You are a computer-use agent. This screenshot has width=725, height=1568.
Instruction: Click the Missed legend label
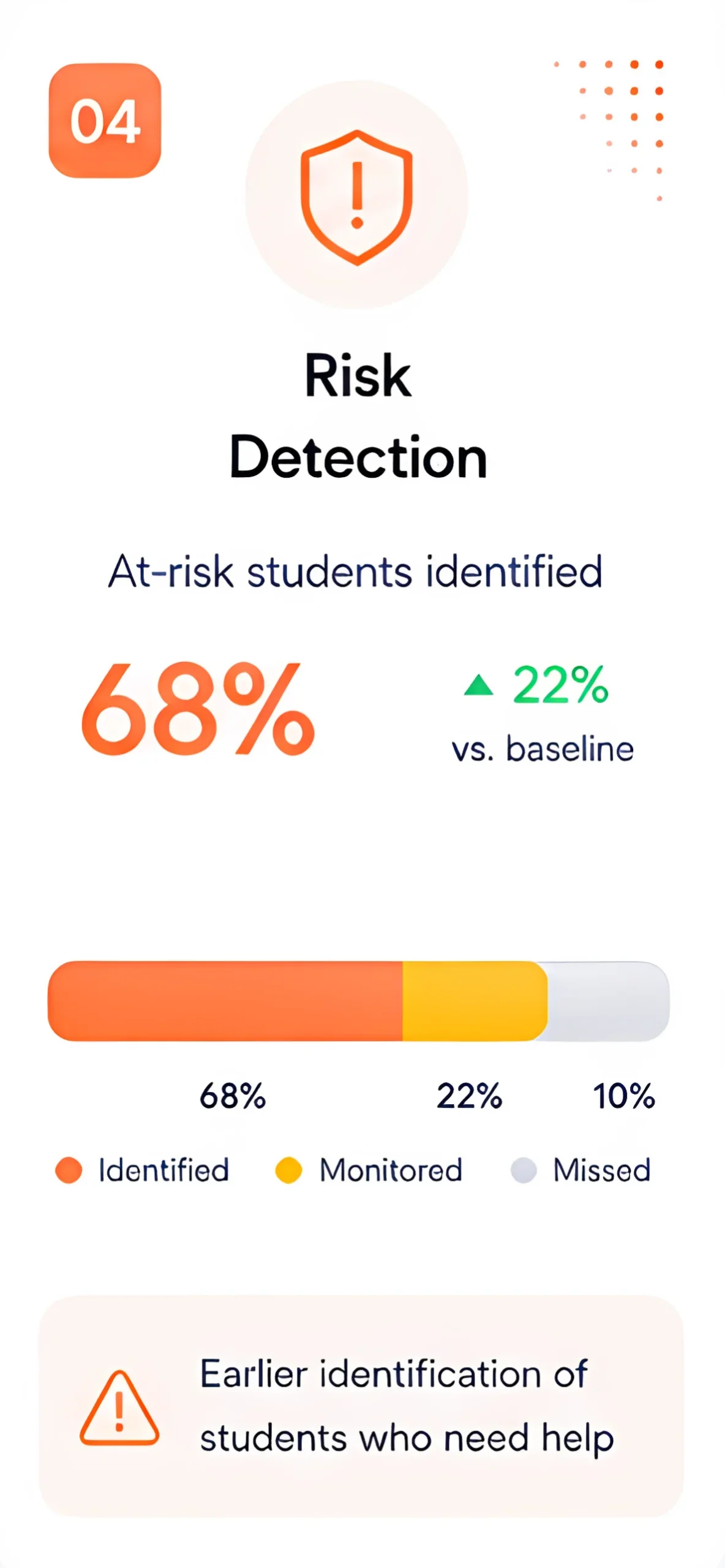coord(602,1170)
